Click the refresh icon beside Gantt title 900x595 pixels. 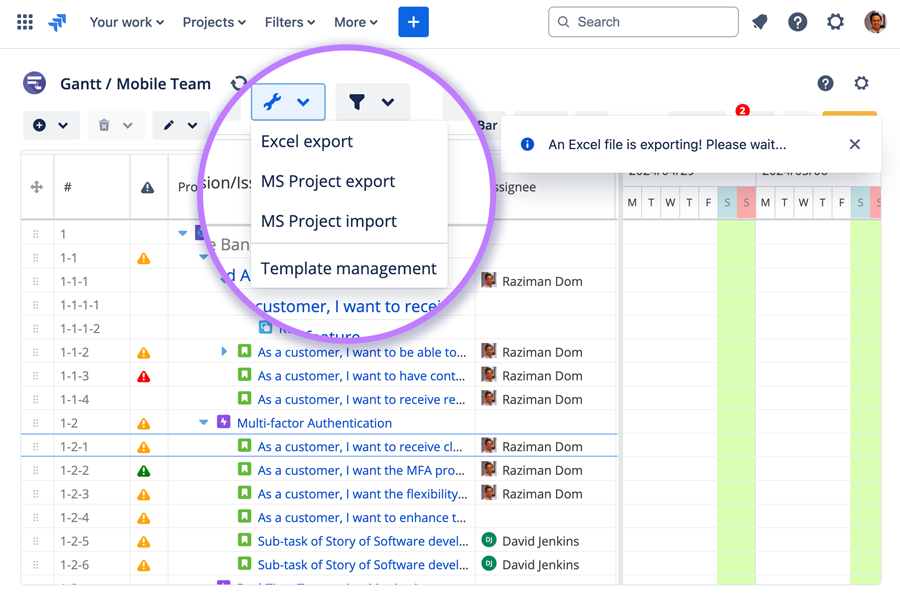239,84
